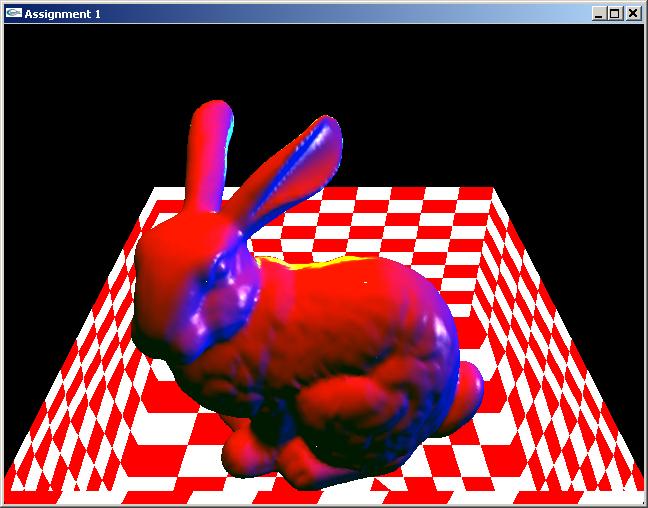Viewport: 648px width, 508px height.
Task: Click the rendered bunny model
Action: tap(307, 295)
